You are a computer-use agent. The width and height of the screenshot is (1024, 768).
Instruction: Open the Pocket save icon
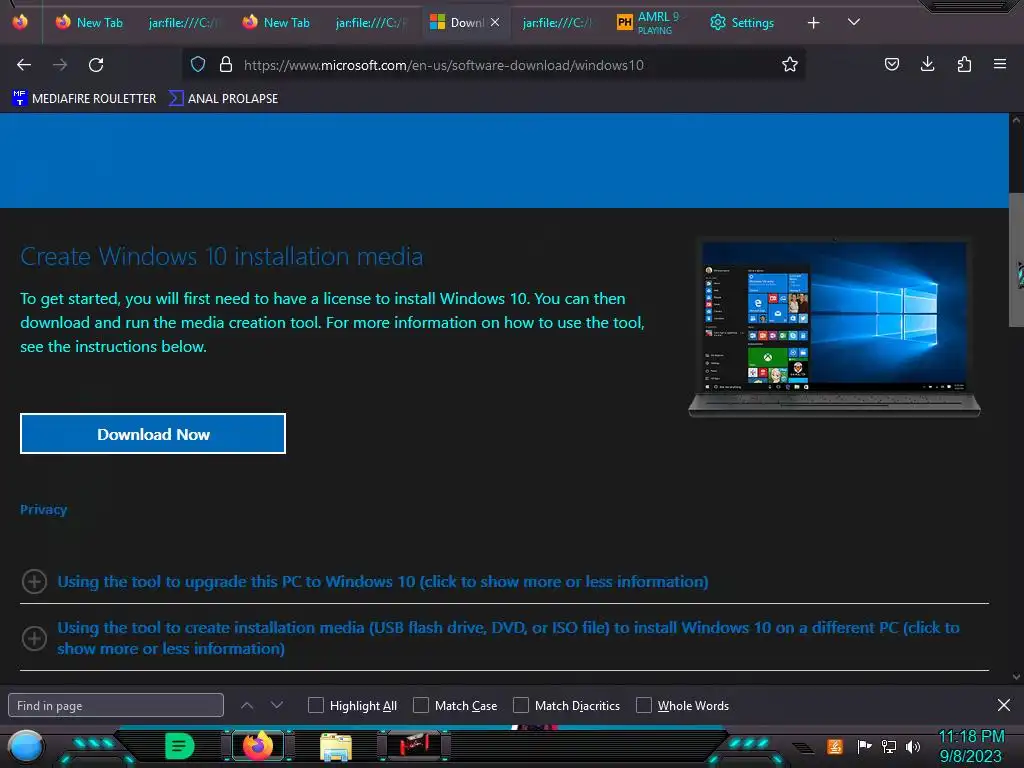pos(891,64)
